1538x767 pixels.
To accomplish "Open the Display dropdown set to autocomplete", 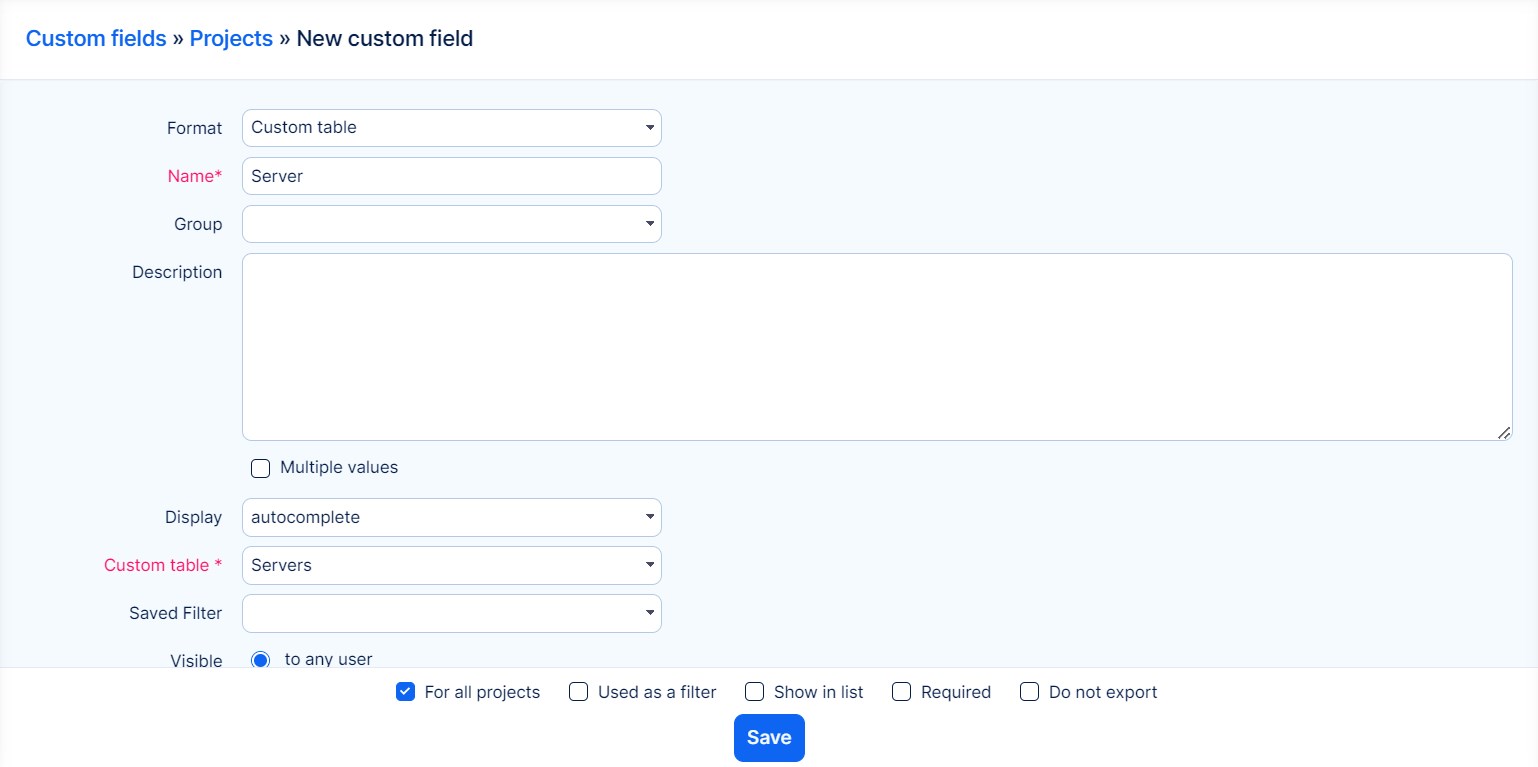I will [451, 518].
